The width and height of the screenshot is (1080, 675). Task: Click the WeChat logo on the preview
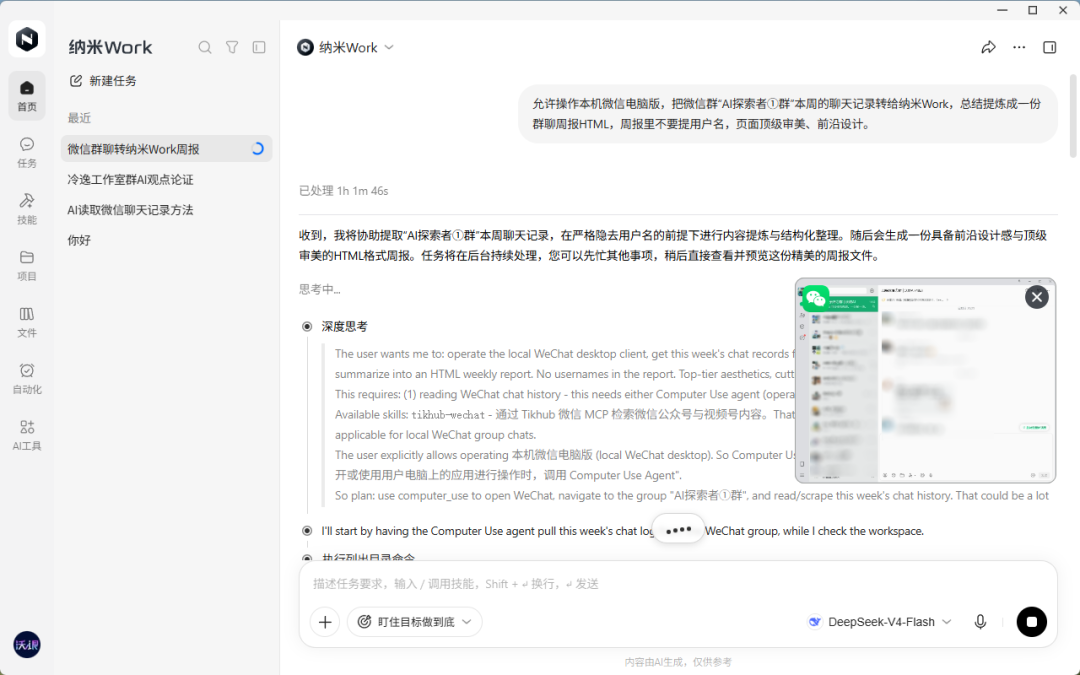816,298
